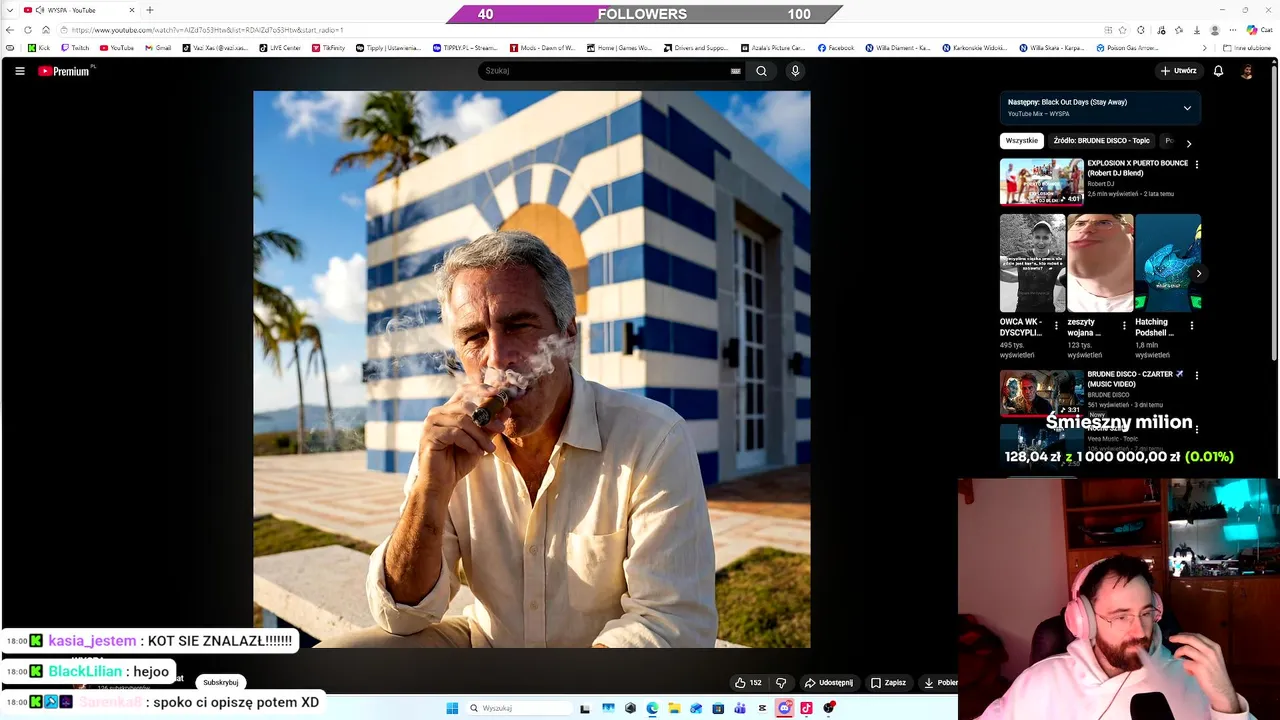The image size is (1280, 720).
Task: Open a new browser tab
Action: point(150,10)
